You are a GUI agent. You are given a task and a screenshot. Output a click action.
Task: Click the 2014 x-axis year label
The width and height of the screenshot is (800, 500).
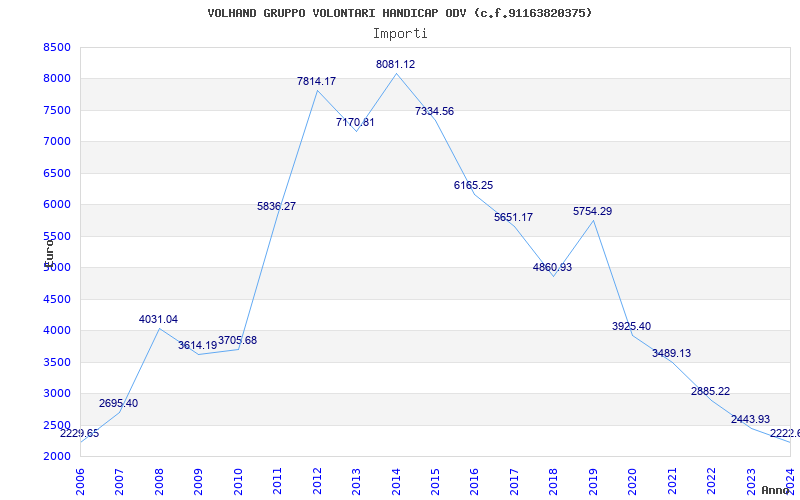tap(396, 482)
